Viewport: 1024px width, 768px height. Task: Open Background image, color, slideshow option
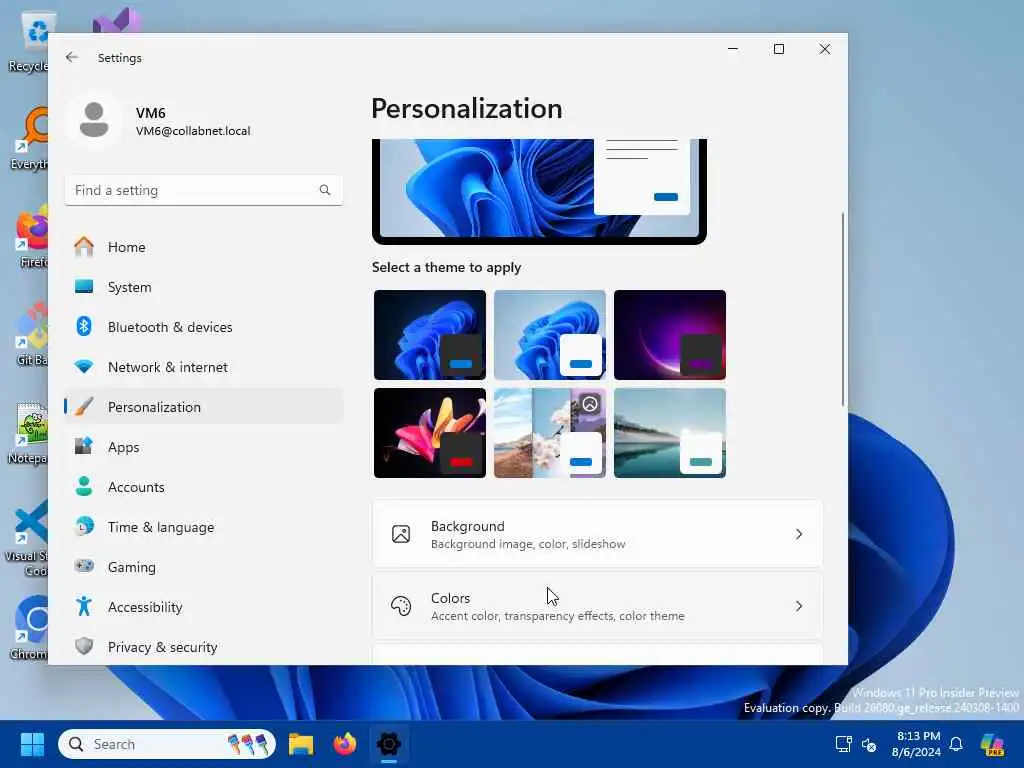pyautogui.click(x=598, y=534)
